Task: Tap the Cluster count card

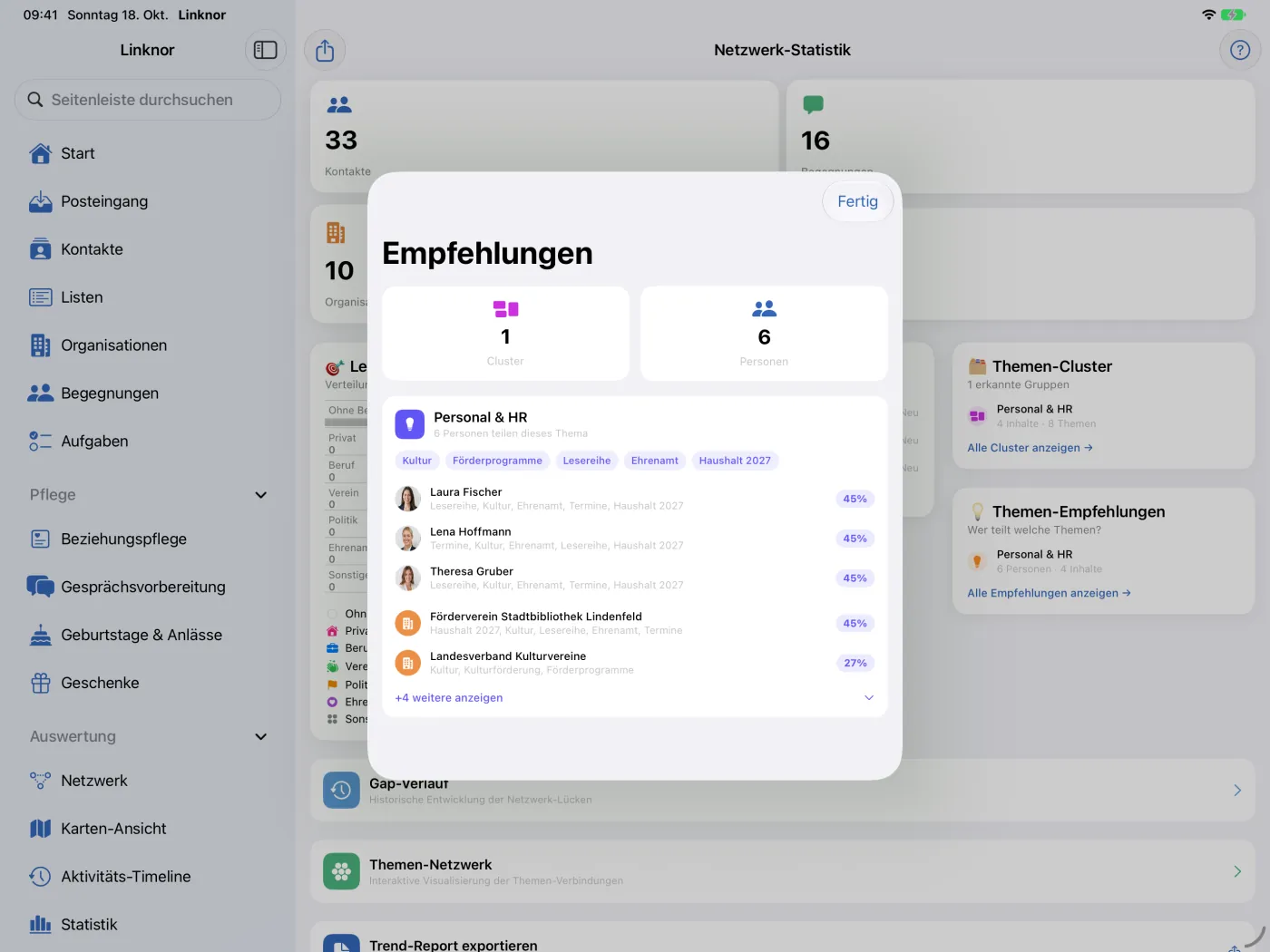Action: pos(506,334)
